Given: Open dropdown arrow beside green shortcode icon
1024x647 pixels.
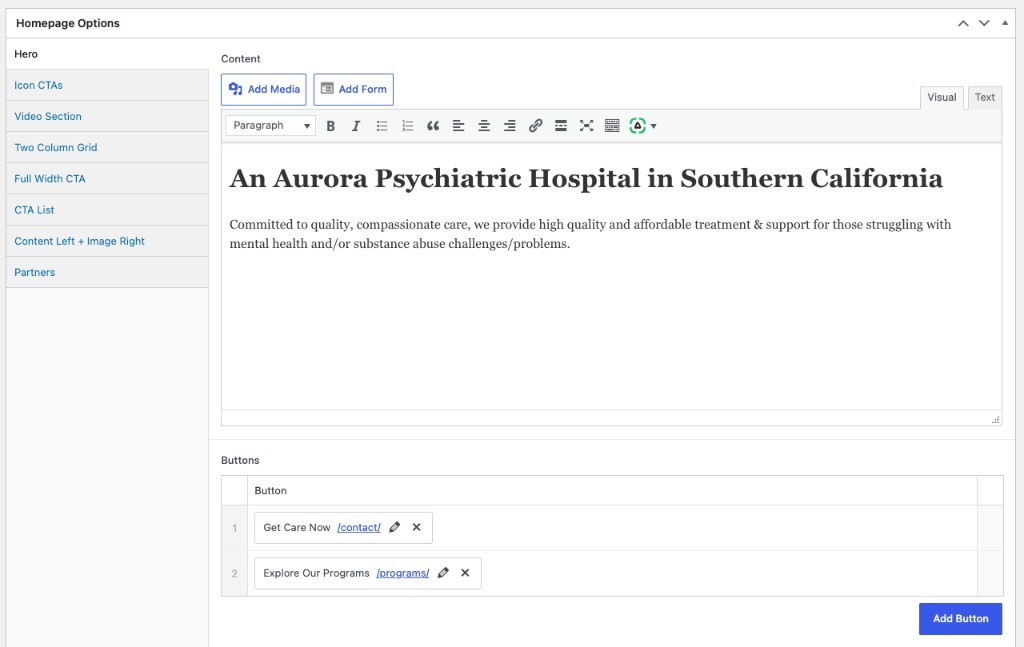Looking at the screenshot, I should click(653, 126).
